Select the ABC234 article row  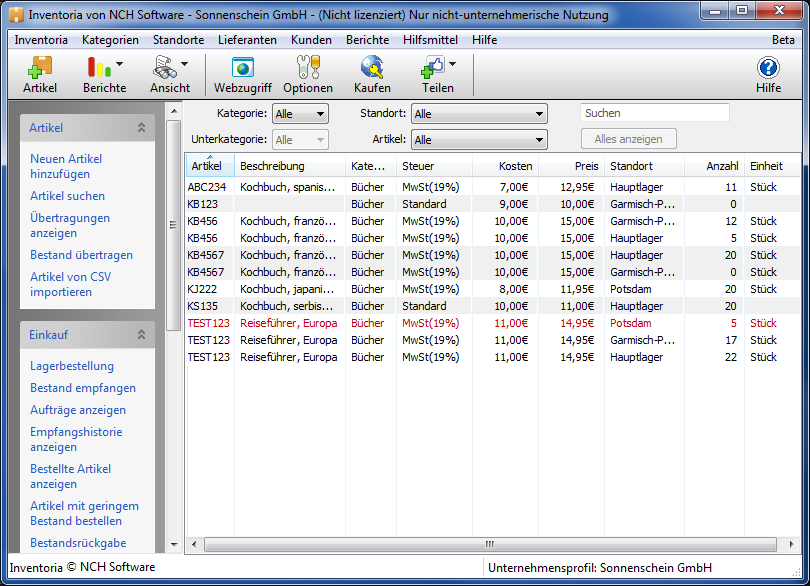(492, 187)
